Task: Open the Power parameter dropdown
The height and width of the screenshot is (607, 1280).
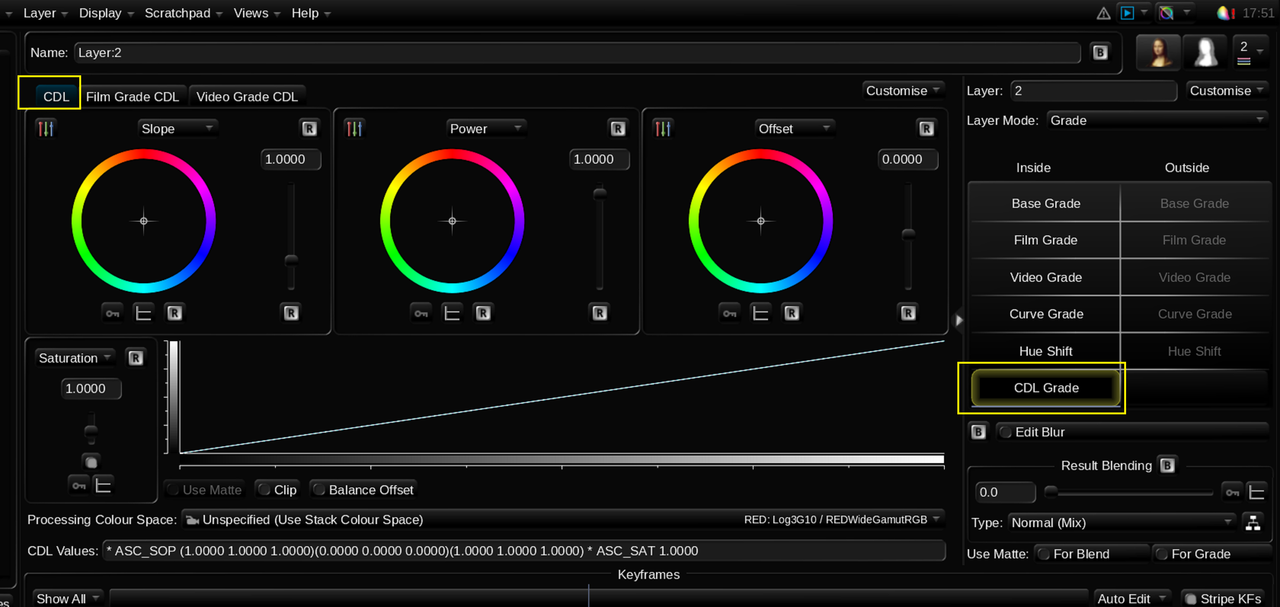Action: 485,128
